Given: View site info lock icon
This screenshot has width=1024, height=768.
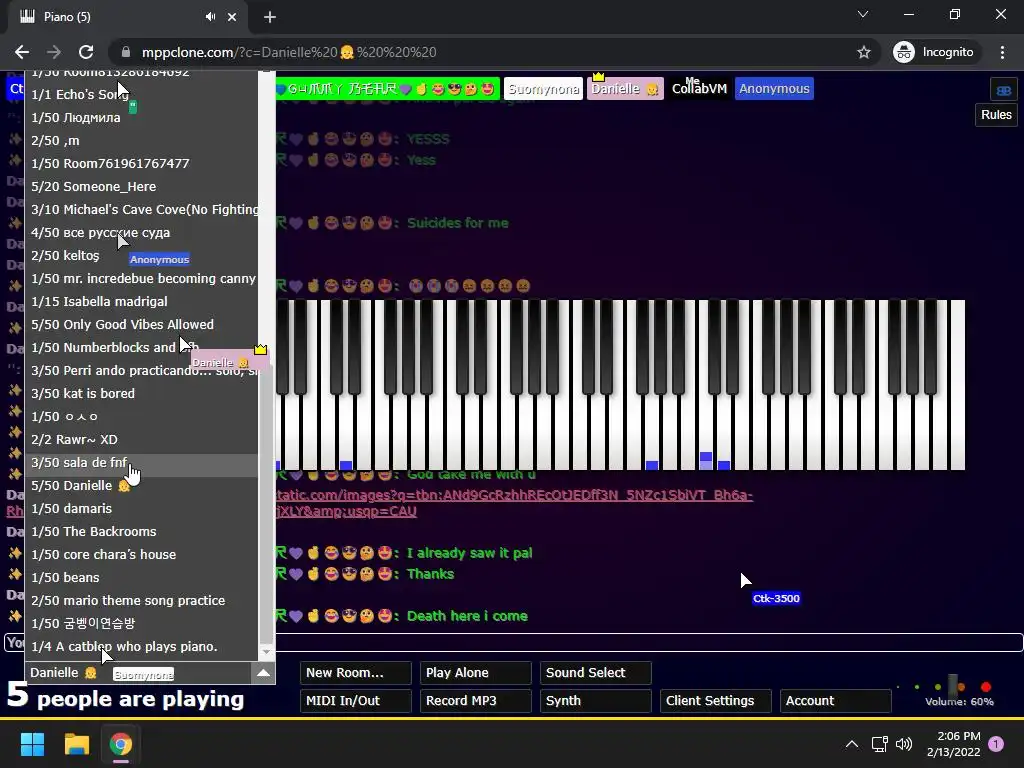Looking at the screenshot, I should pyautogui.click(x=126, y=52).
